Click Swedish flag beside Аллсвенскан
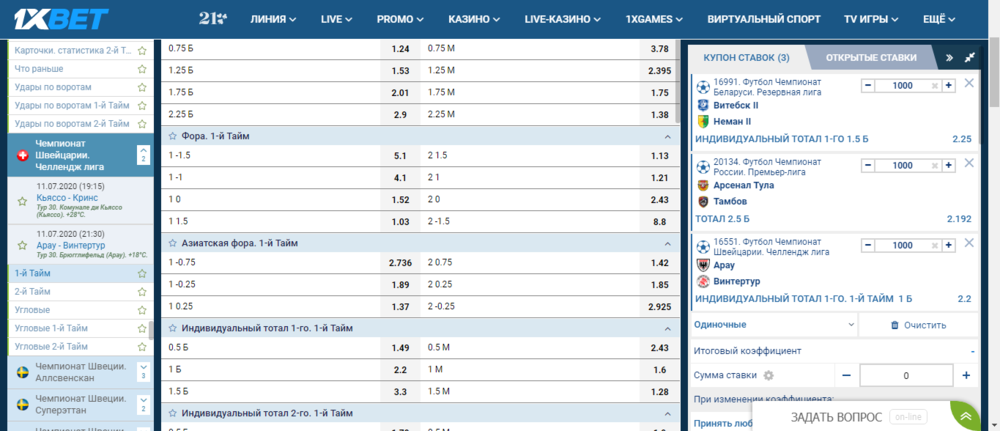This screenshot has width=1000, height=431. (x=23, y=372)
